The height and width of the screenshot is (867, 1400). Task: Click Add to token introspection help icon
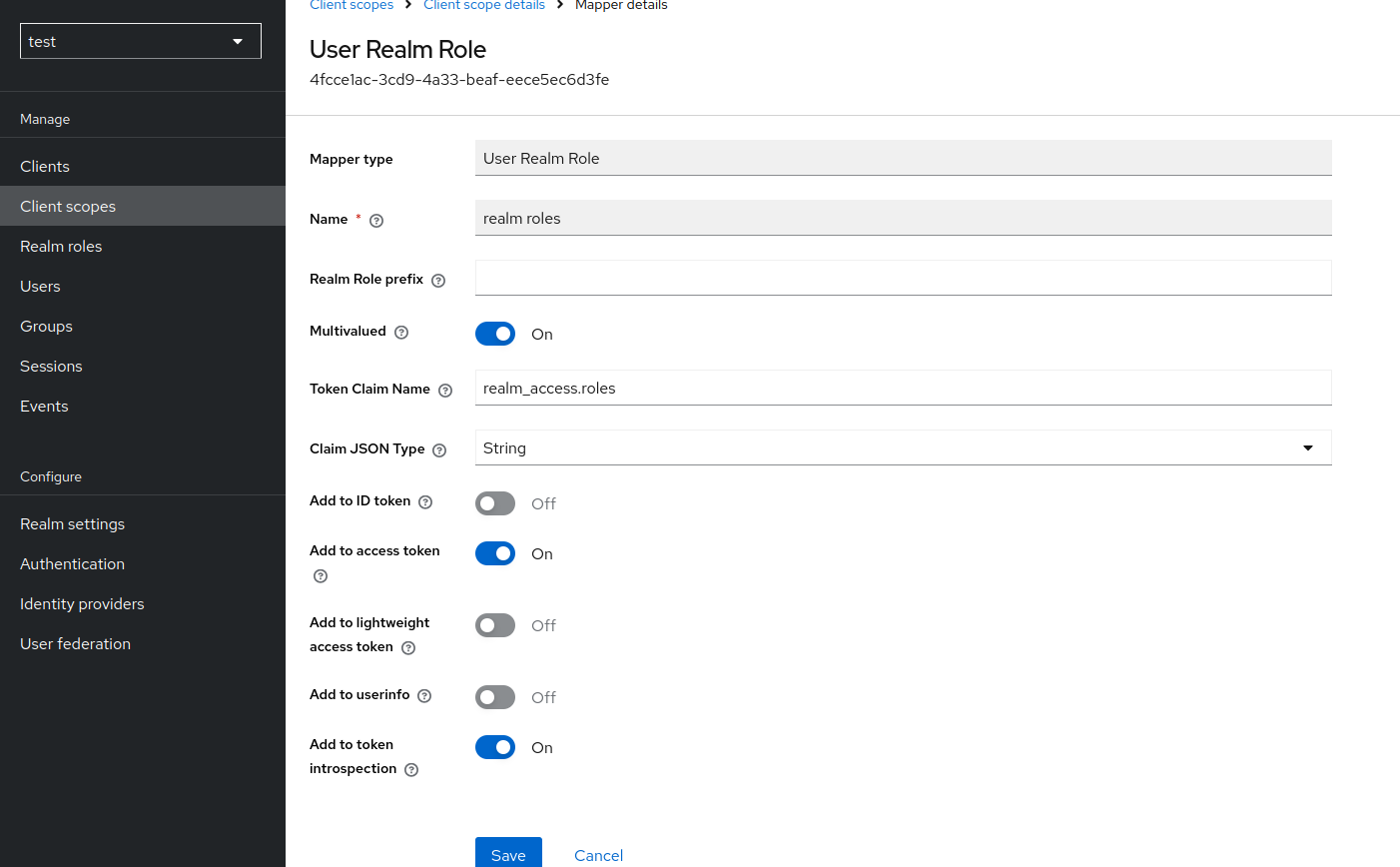pyautogui.click(x=411, y=770)
